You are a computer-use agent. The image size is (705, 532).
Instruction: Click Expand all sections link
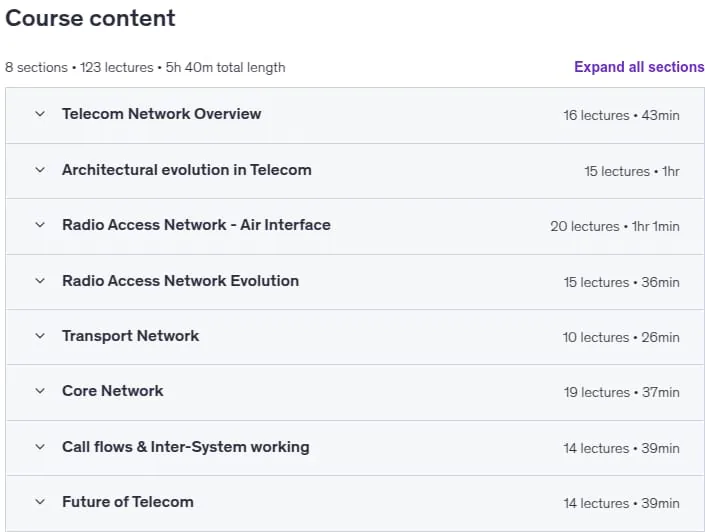pos(639,67)
